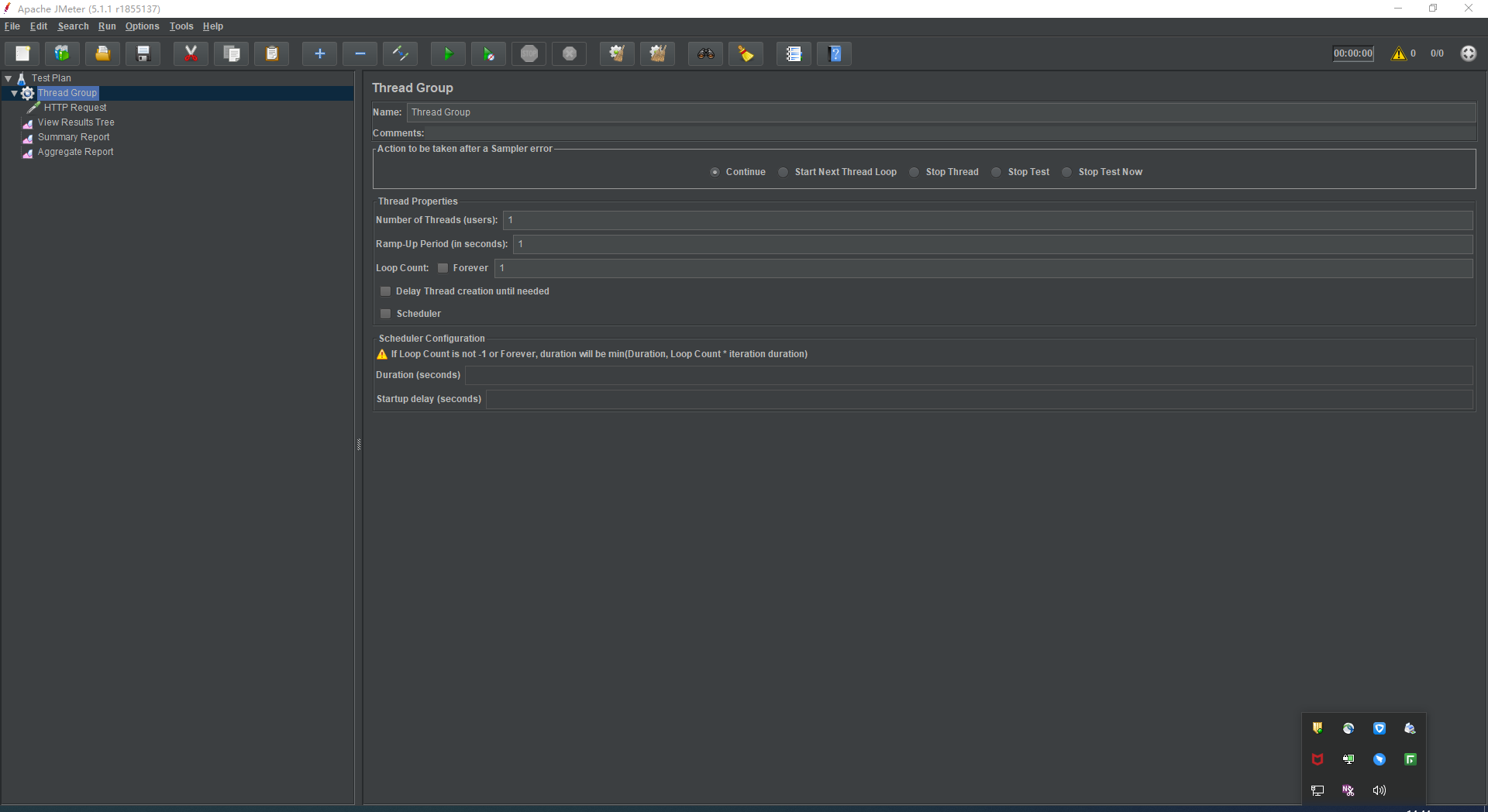Select the Continue radio button
Image resolution: width=1488 pixels, height=812 pixels.
[715, 172]
